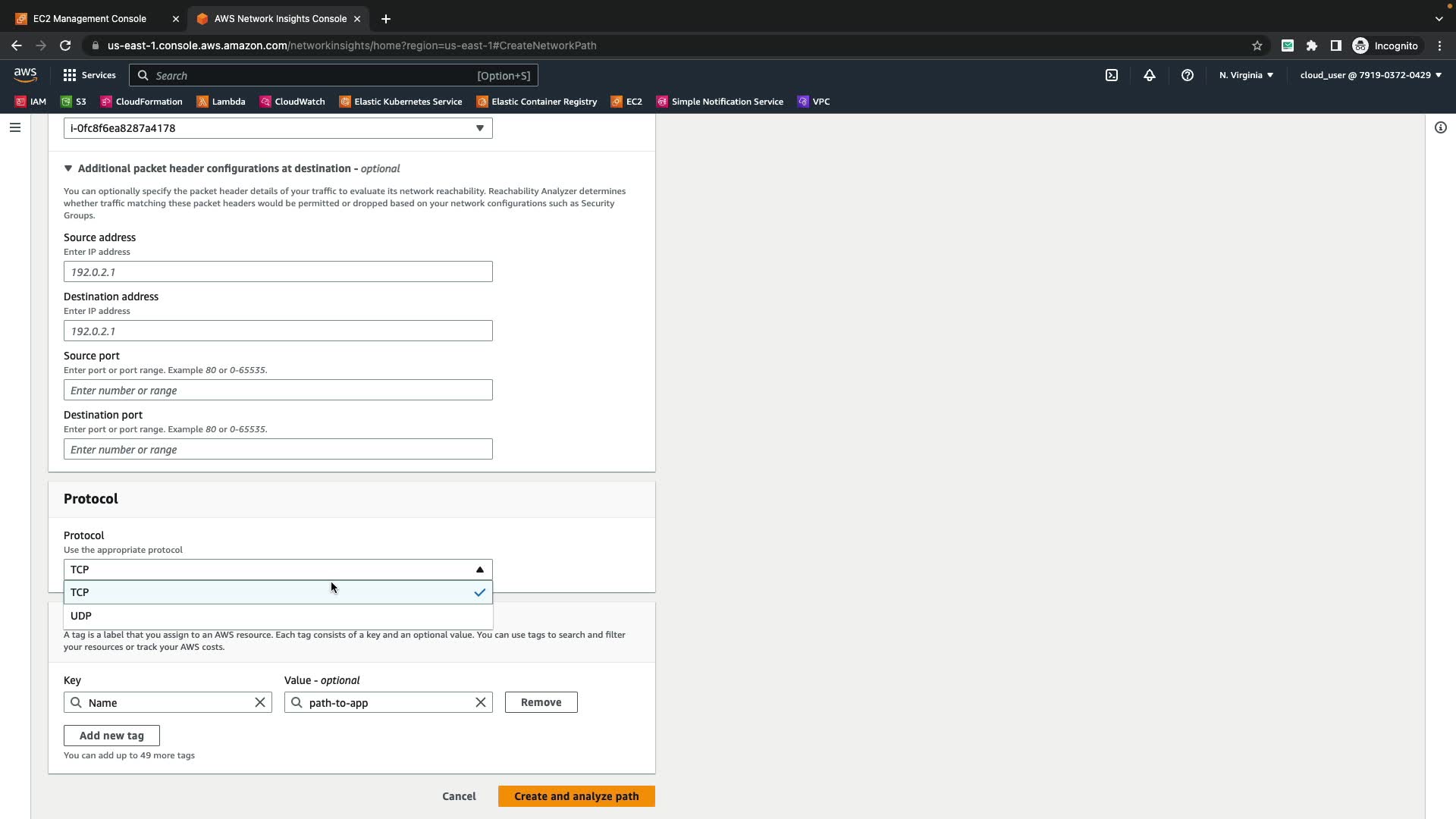Clear the Name key field with X
The image size is (1456, 819).
(259, 702)
